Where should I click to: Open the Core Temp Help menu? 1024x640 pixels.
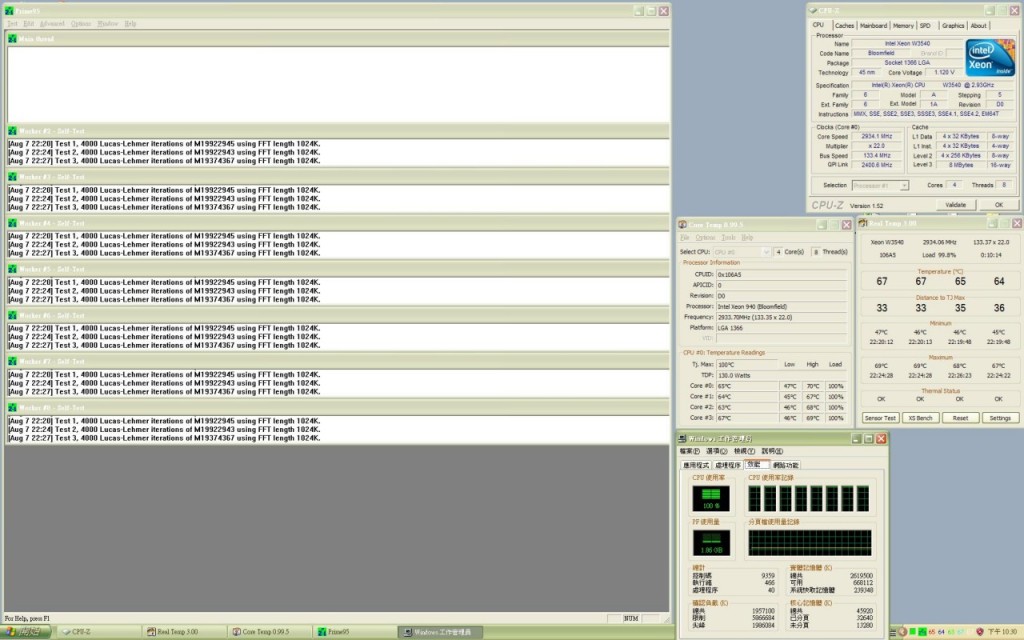click(748, 238)
